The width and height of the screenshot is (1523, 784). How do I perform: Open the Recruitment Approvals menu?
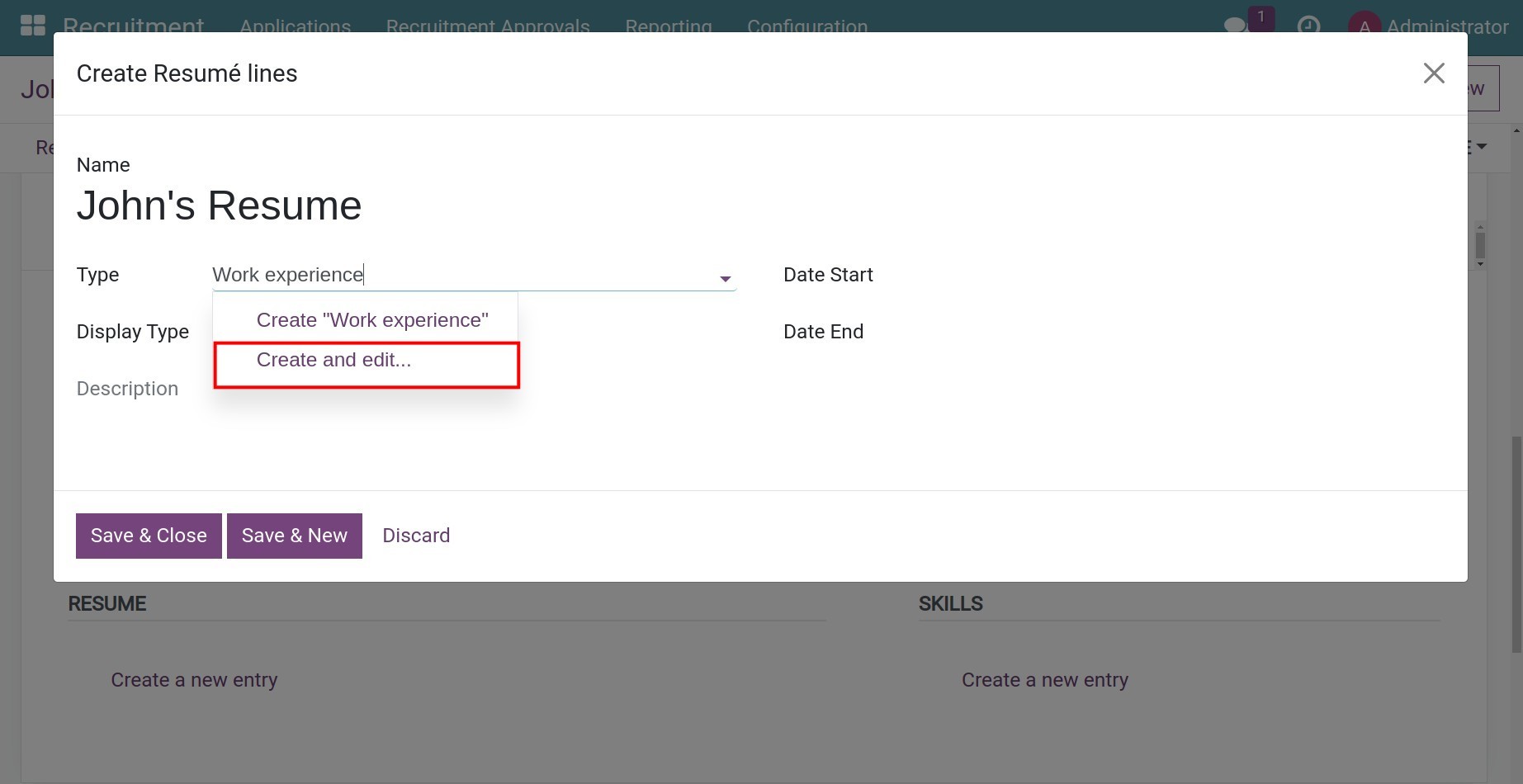(487, 26)
